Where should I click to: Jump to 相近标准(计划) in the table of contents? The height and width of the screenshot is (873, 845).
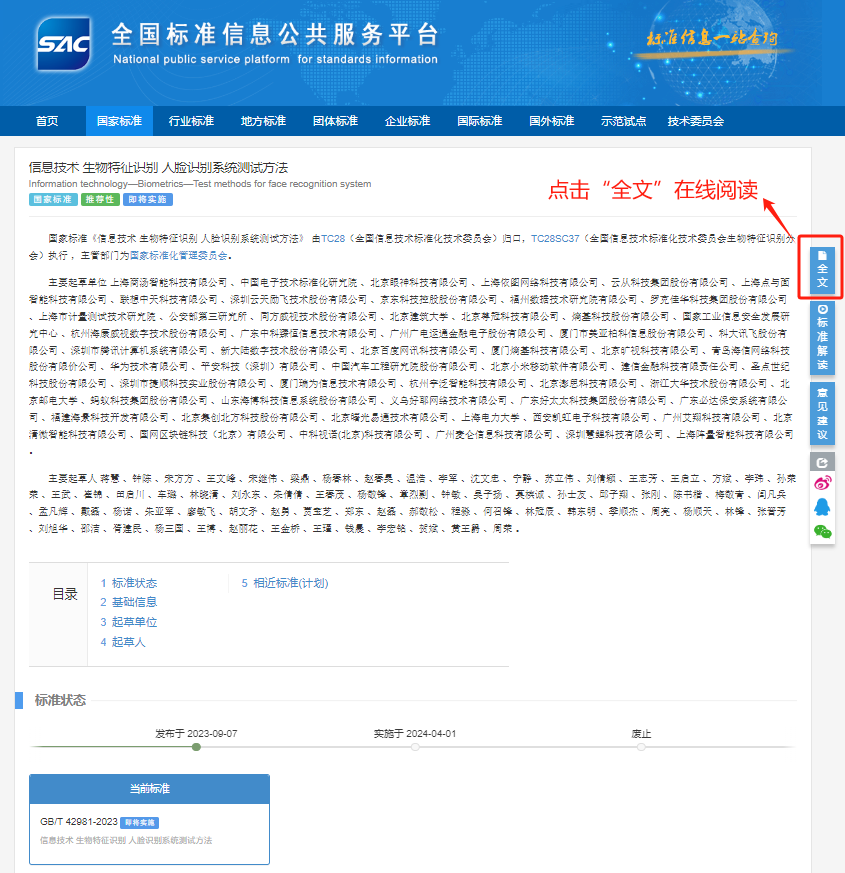pyautogui.click(x=290, y=583)
